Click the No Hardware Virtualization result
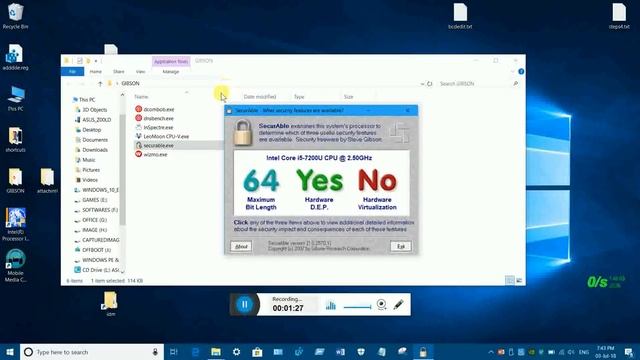 (x=377, y=190)
